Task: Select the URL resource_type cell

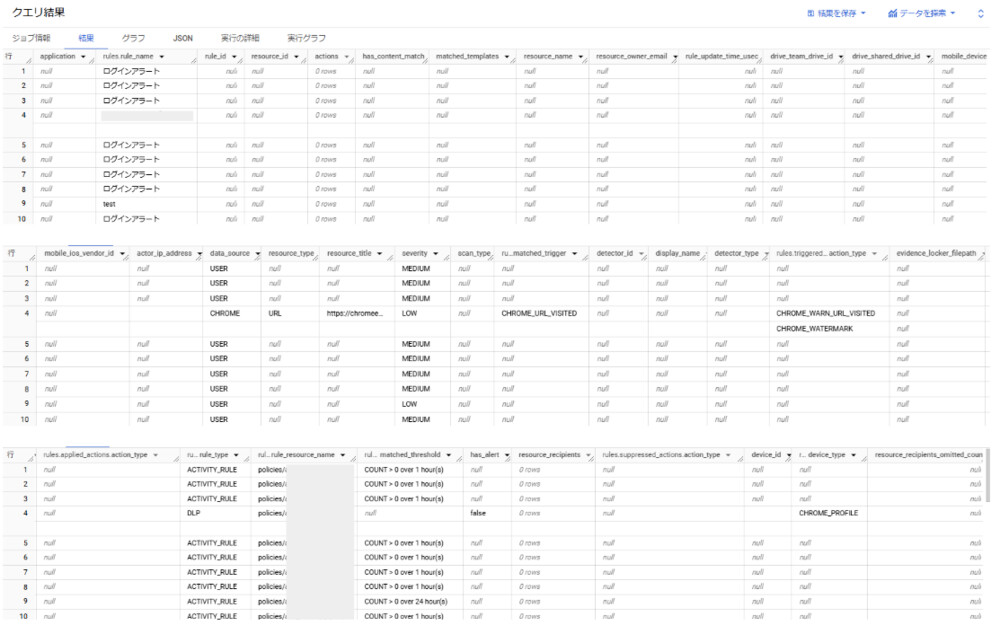Action: click(275, 314)
